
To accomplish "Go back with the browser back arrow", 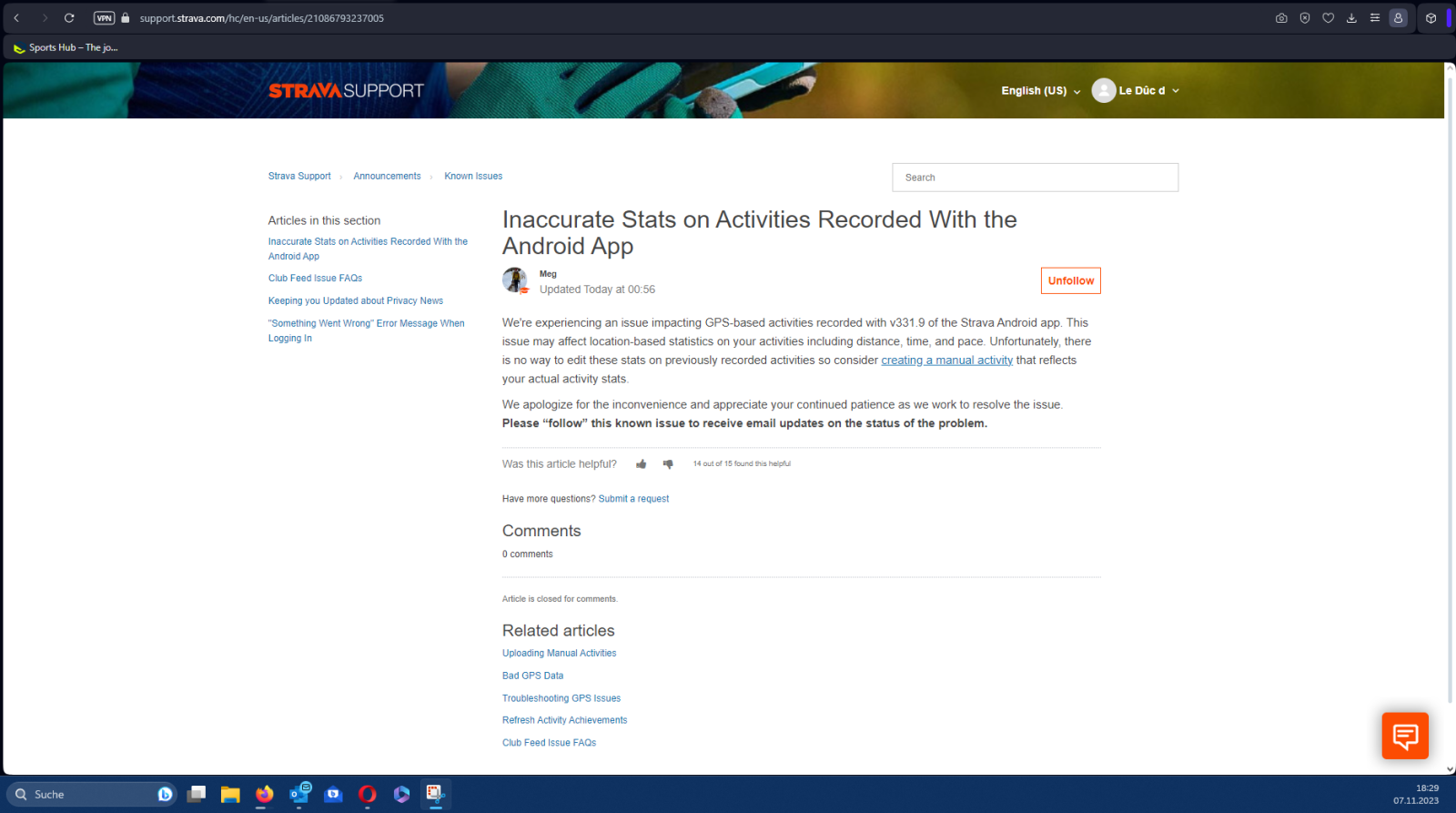I will (x=16, y=18).
